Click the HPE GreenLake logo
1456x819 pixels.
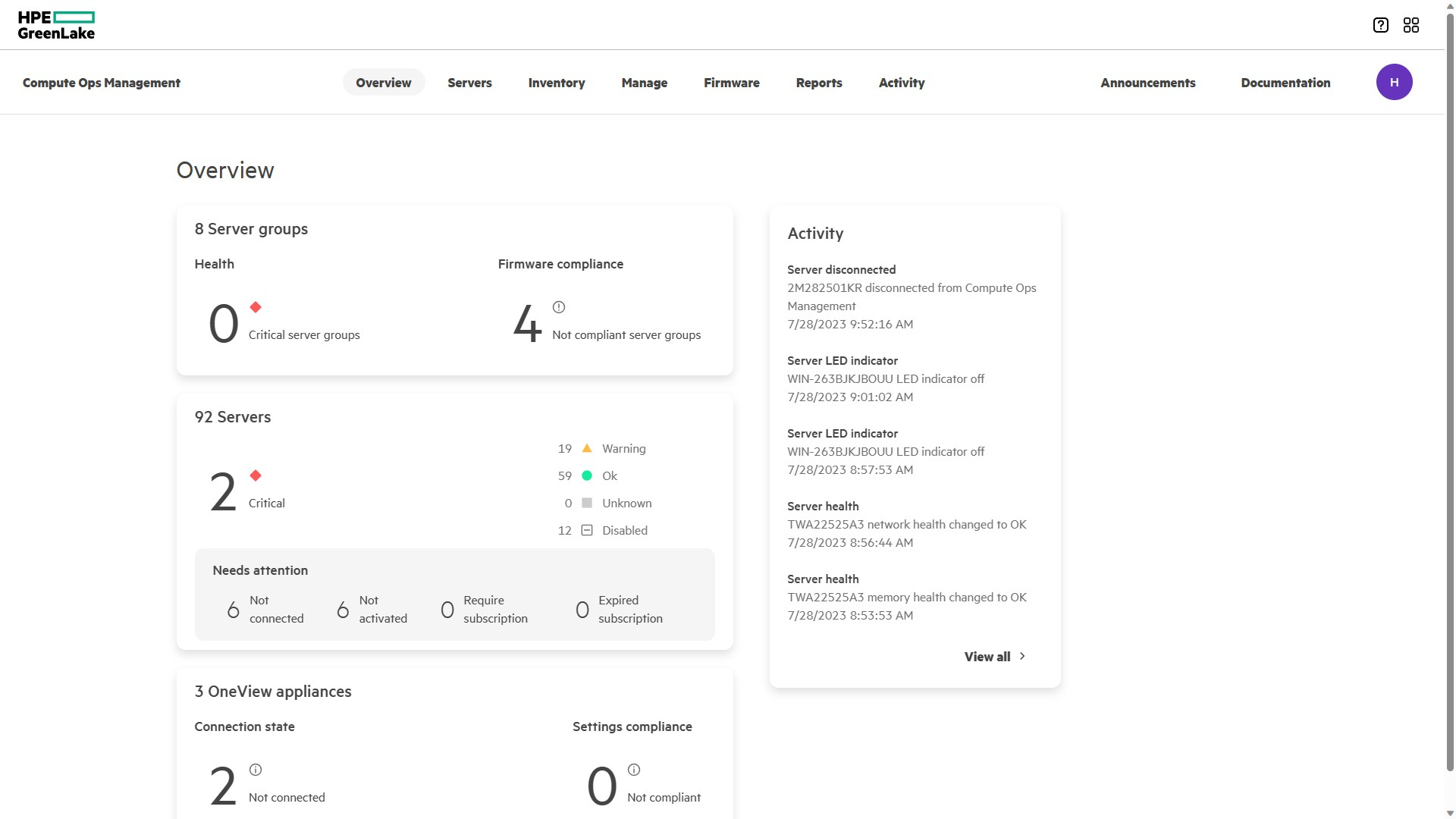57,24
